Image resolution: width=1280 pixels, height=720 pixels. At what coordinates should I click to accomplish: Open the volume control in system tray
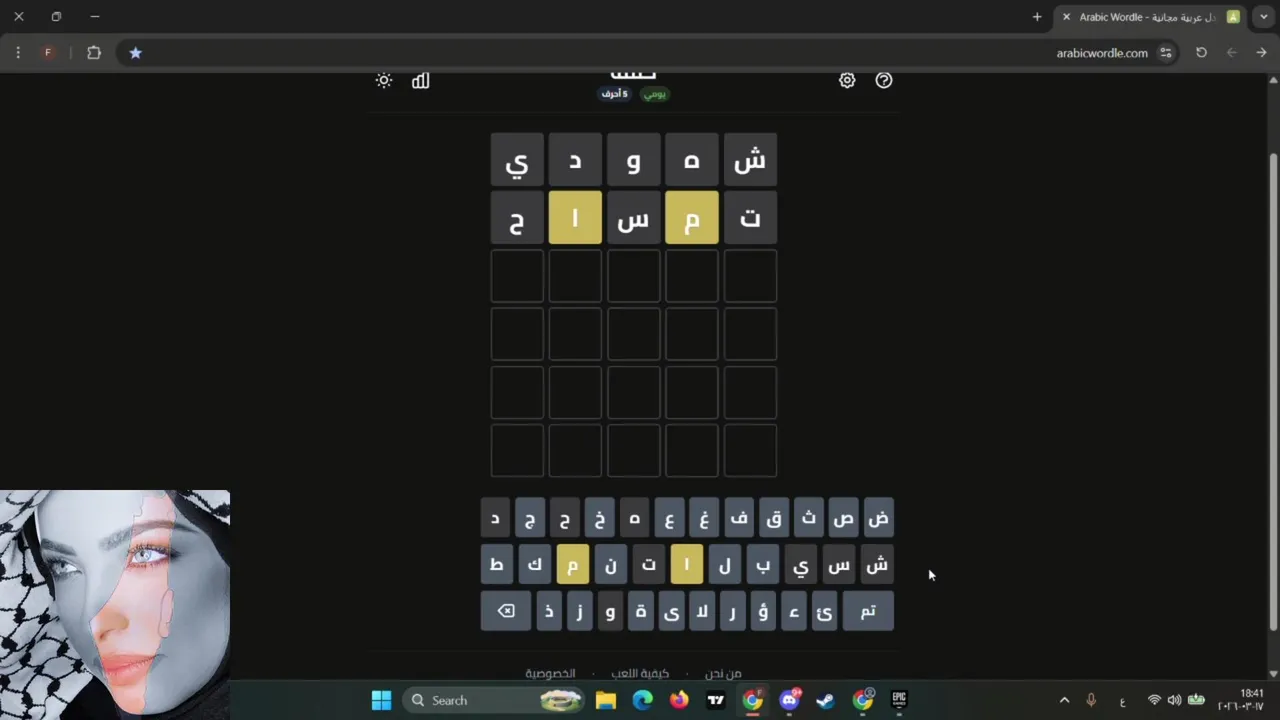click(x=1174, y=700)
